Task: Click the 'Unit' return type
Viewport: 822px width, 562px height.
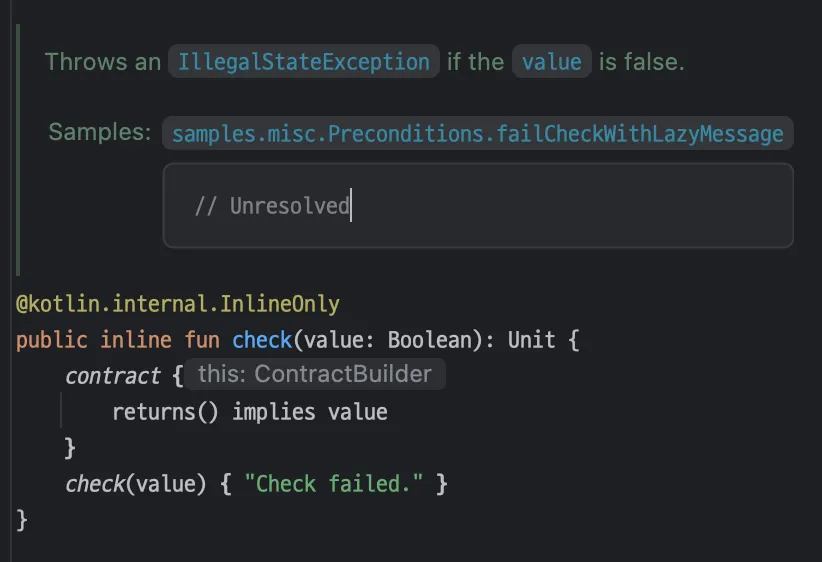Action: coord(531,340)
